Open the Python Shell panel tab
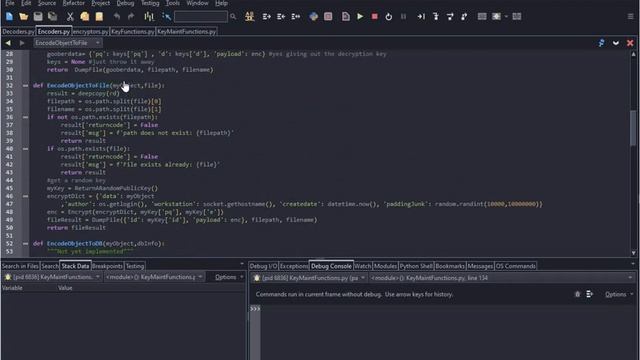The image size is (640, 360). pyautogui.click(x=416, y=266)
